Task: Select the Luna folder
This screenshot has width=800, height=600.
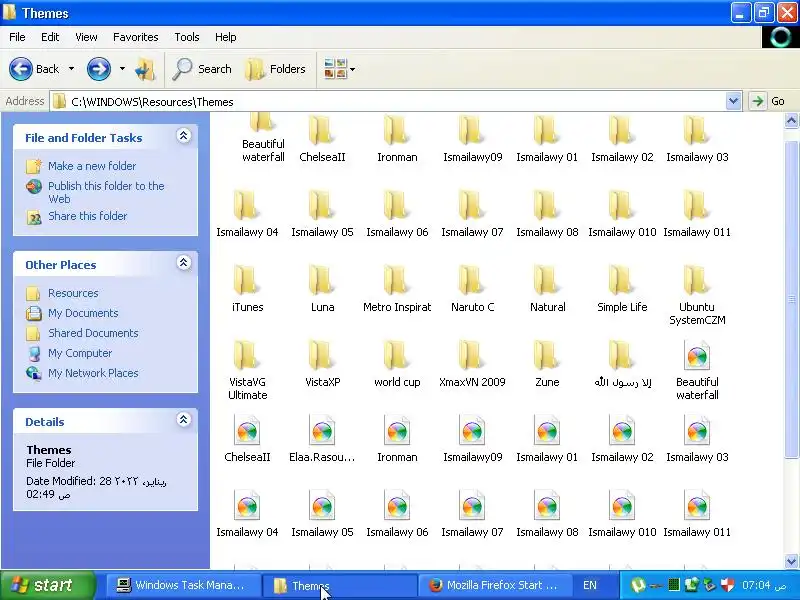Action: pyautogui.click(x=322, y=288)
